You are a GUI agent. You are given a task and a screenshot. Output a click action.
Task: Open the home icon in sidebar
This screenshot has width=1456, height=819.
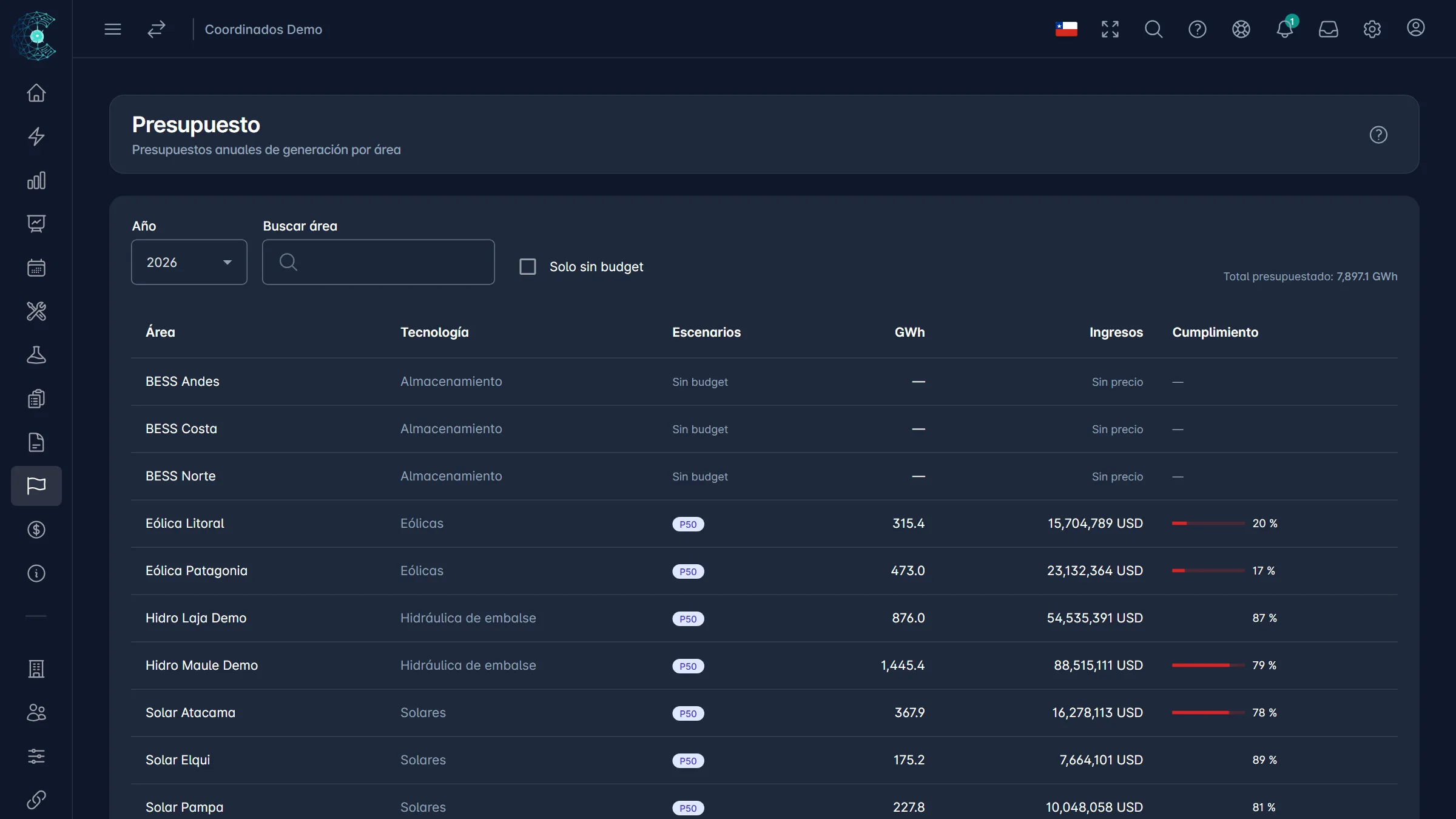(x=36, y=93)
